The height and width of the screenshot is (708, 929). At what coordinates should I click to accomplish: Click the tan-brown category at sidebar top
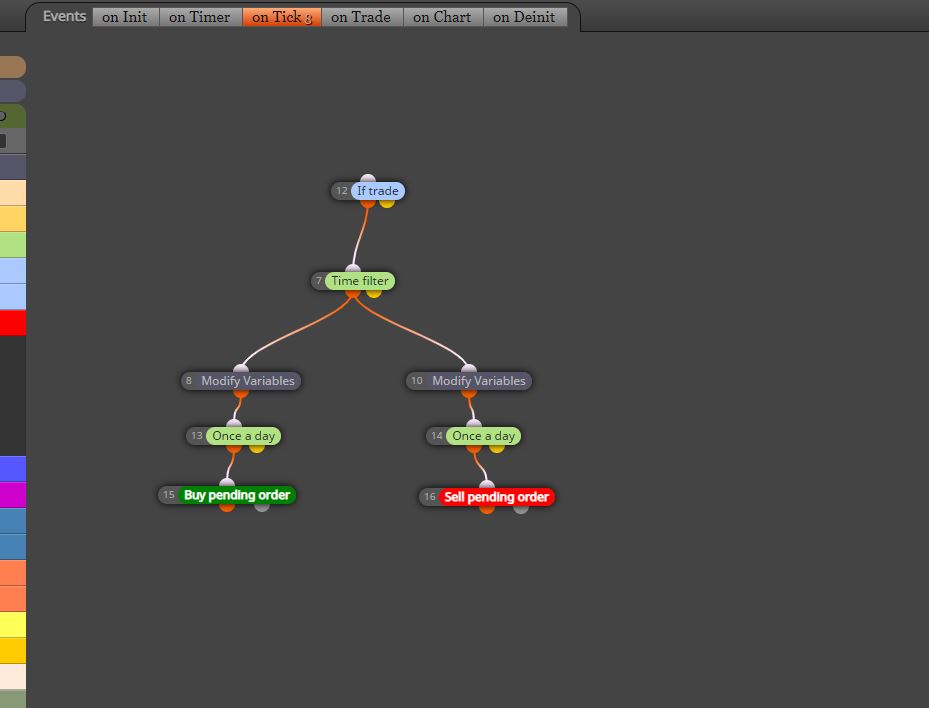pyautogui.click(x=12, y=67)
